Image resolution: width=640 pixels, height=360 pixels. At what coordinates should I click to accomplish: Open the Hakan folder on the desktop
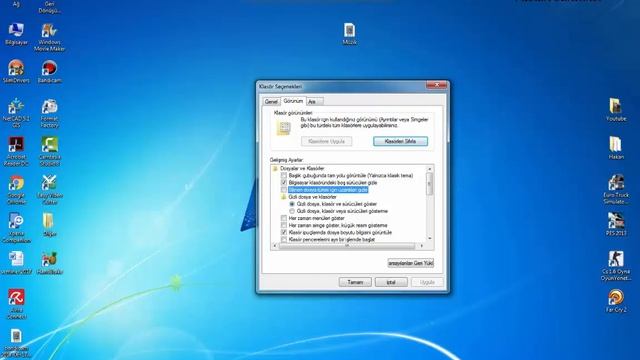616,148
